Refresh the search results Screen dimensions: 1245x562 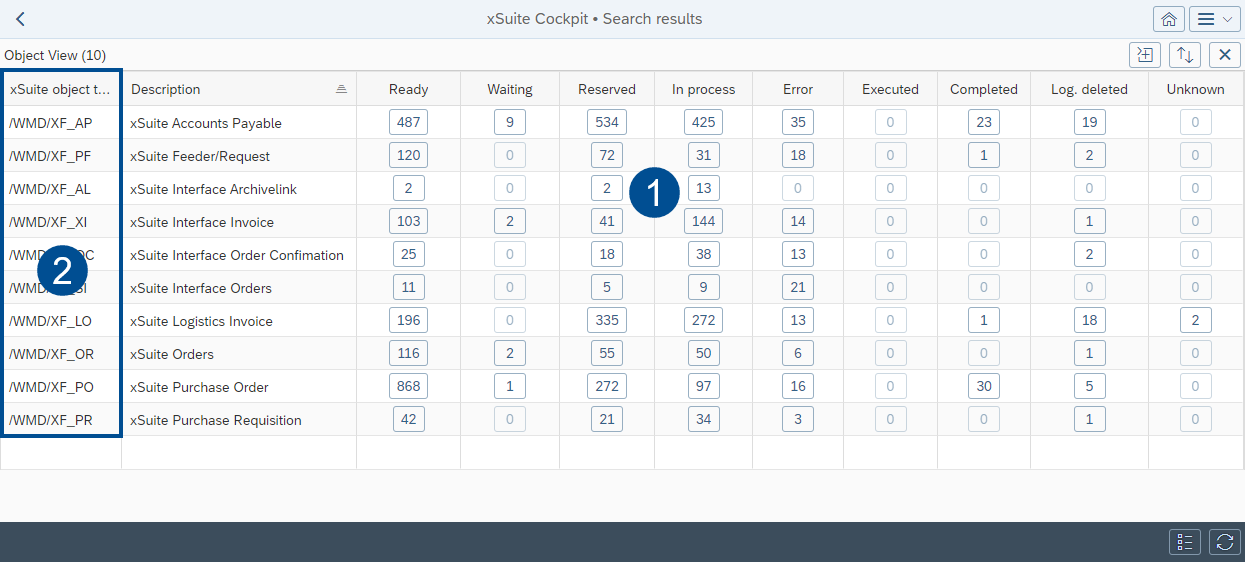tap(1224, 542)
